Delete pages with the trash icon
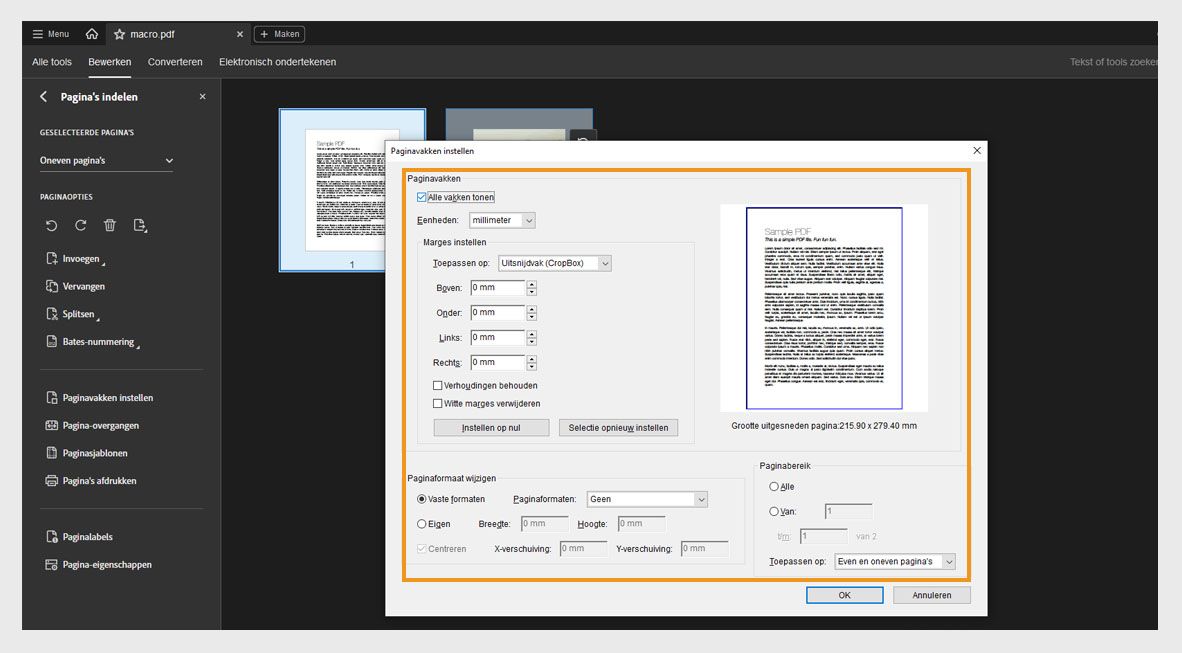1182x653 pixels. click(x=110, y=225)
